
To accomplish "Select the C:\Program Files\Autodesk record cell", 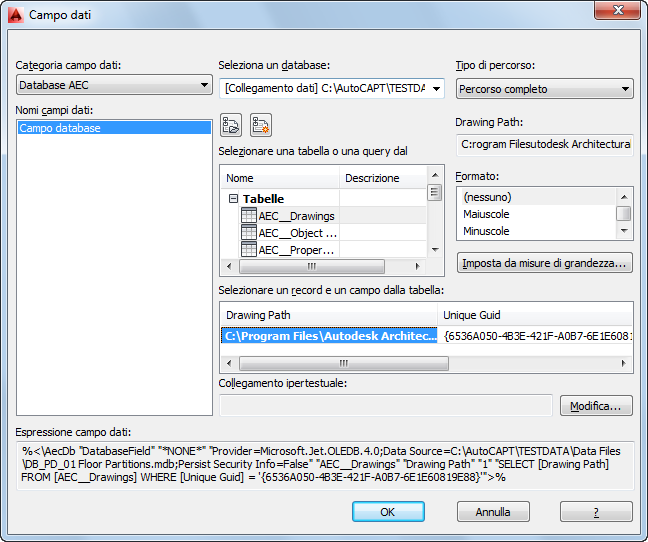I will pos(329,335).
